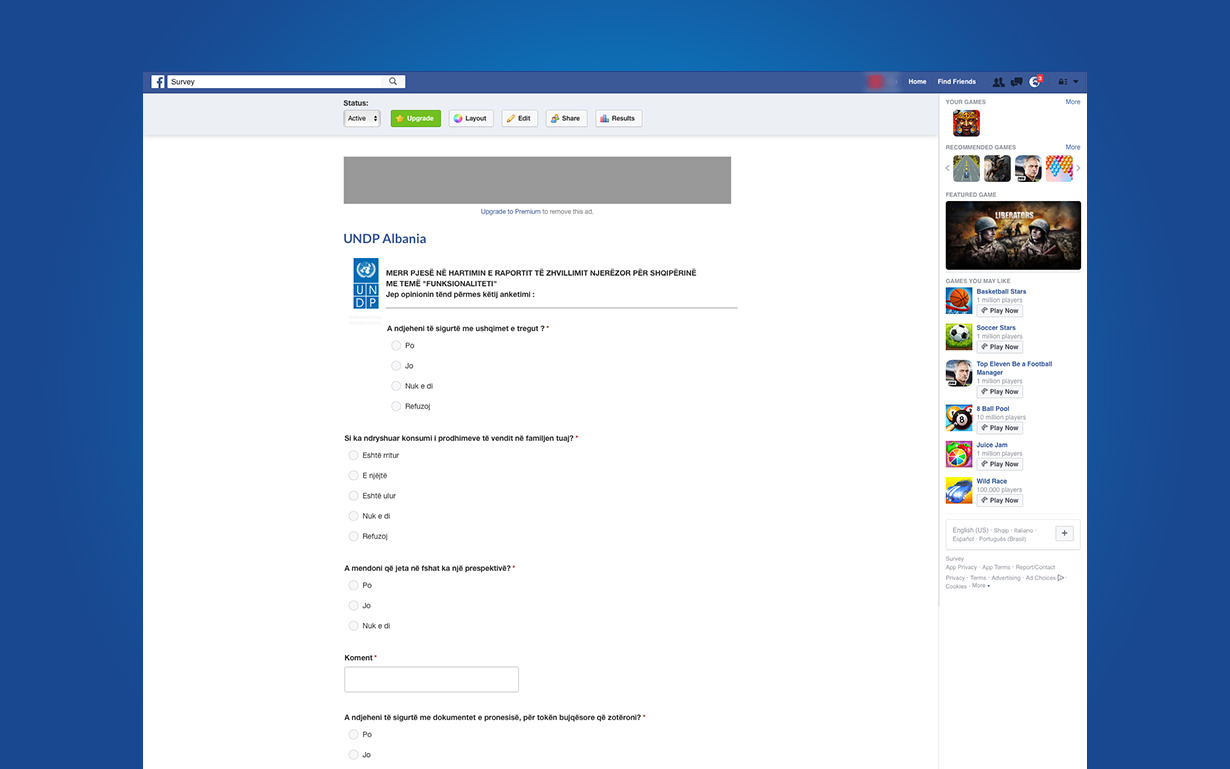Image resolution: width=1230 pixels, height=769 pixels.
Task: Click the green Upgrade button
Action: click(415, 119)
